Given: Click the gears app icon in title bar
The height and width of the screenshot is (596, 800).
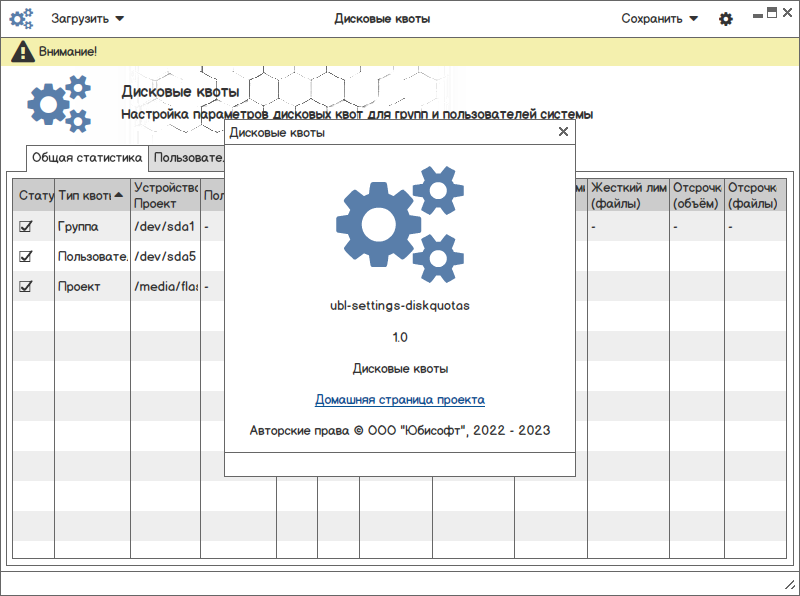Looking at the screenshot, I should 21,19.
